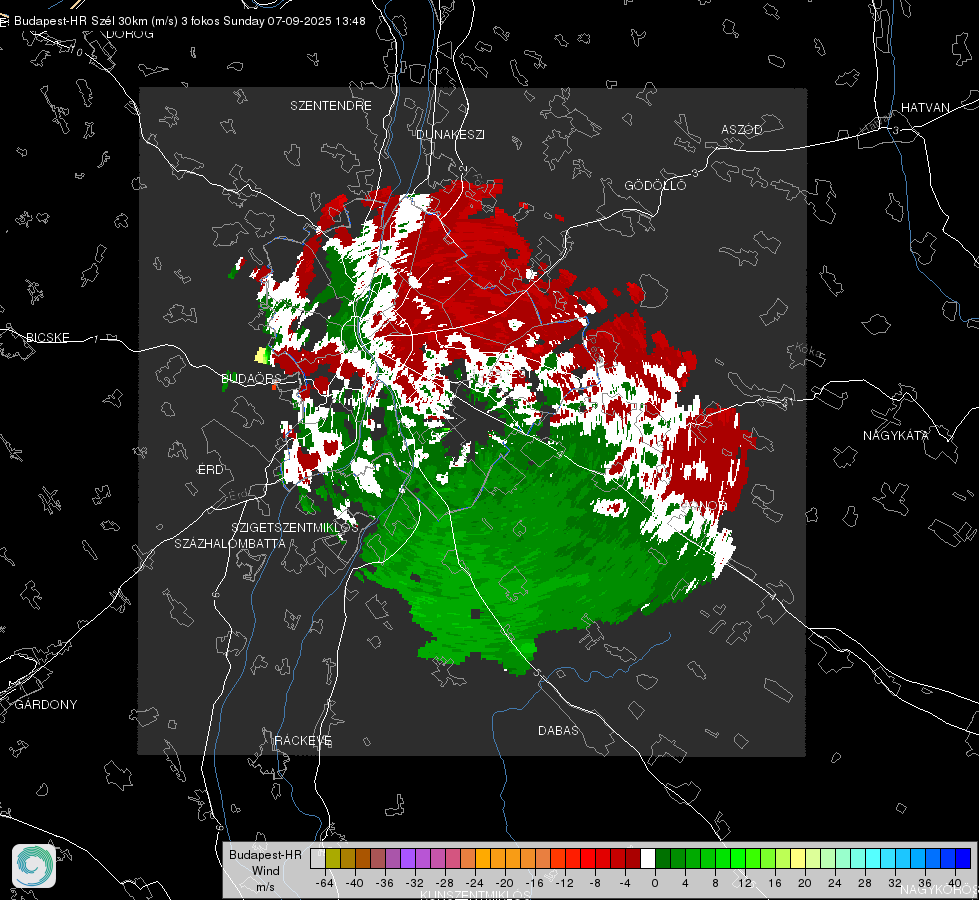The height and width of the screenshot is (900, 979).
Task: Pick the white zero-velocity swatch in legend
Action: click(648, 858)
